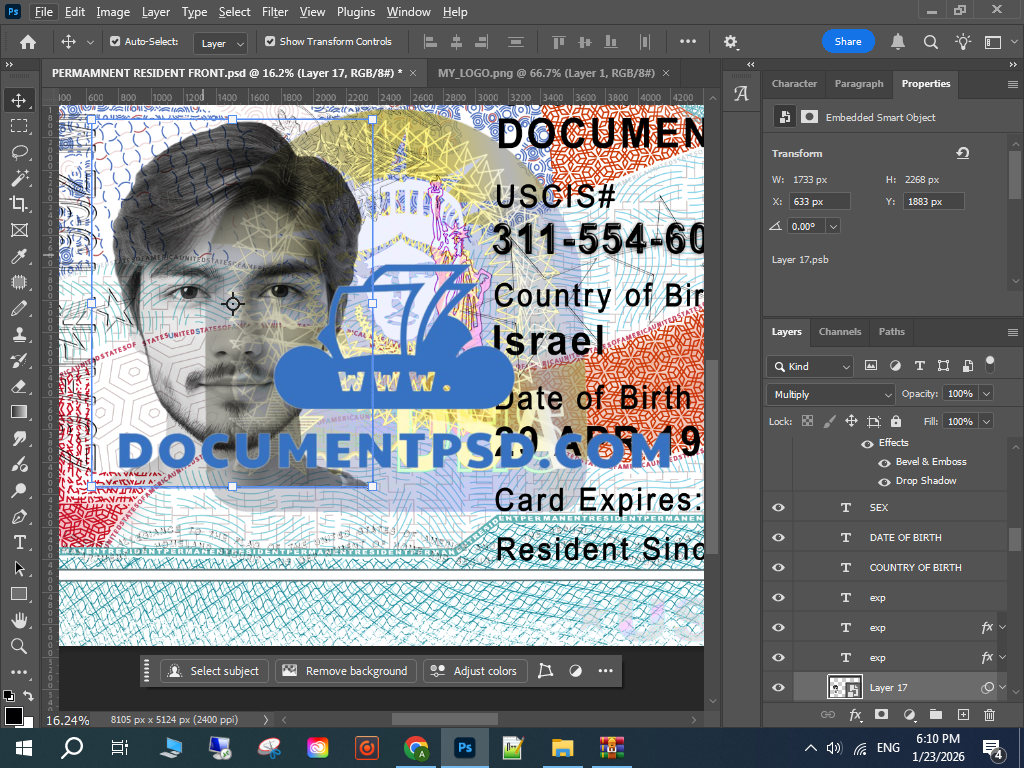Click the Share button

(848, 42)
